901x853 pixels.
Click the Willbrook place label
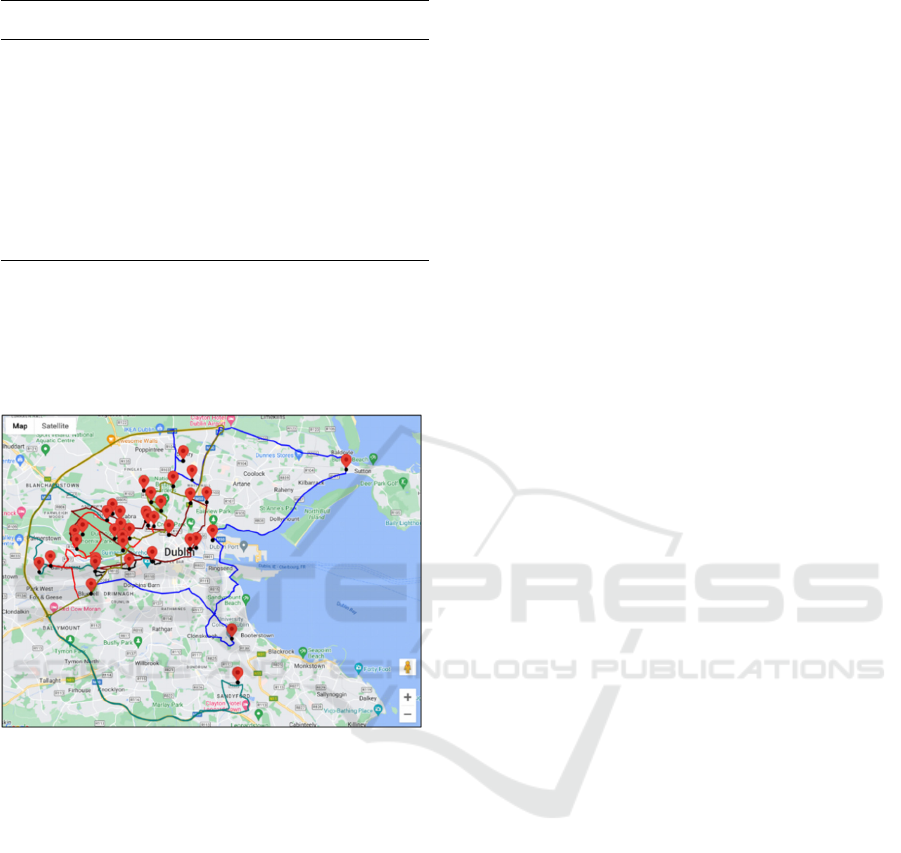tap(147, 663)
